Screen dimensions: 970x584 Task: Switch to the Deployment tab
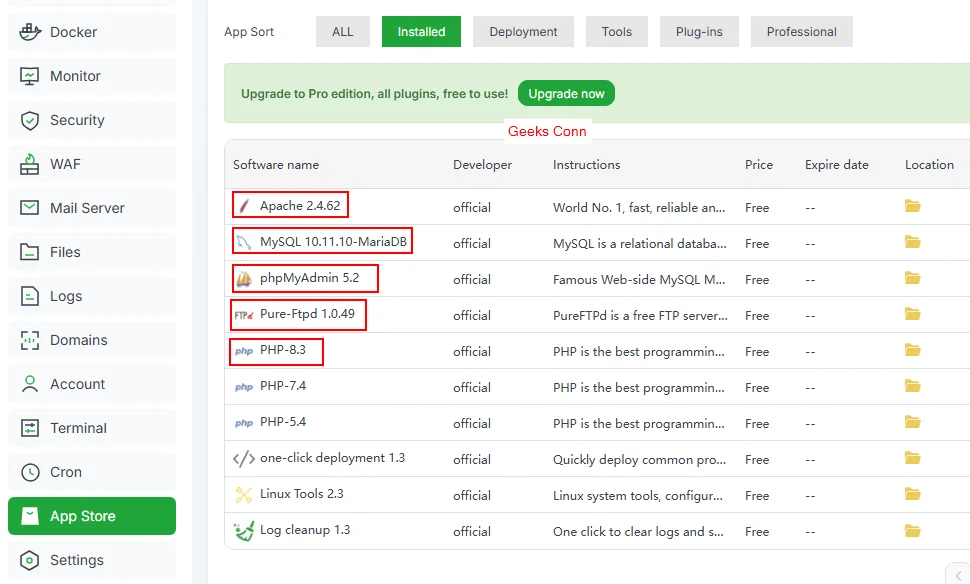pyautogui.click(x=522, y=31)
